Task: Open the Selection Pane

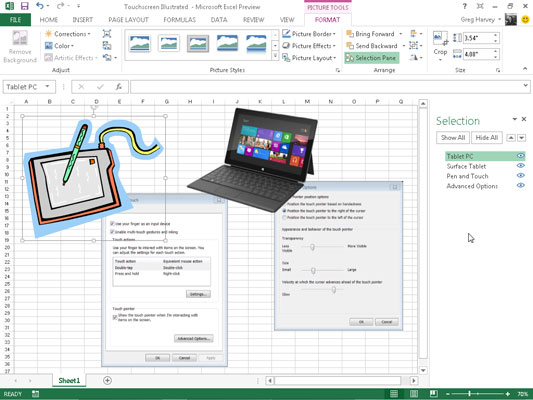Action: pos(371,58)
